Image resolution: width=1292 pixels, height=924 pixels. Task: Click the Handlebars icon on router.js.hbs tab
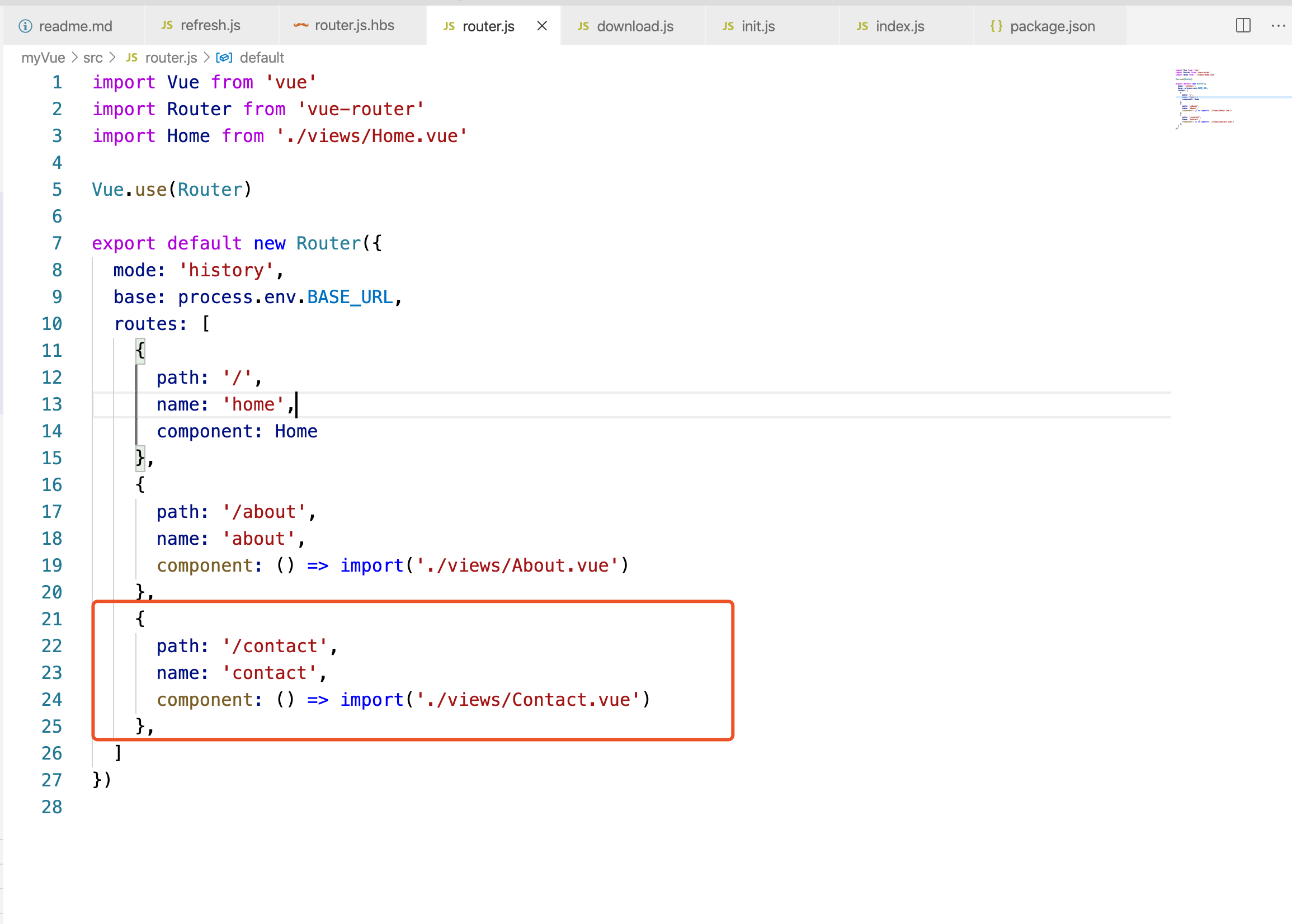pos(300,26)
